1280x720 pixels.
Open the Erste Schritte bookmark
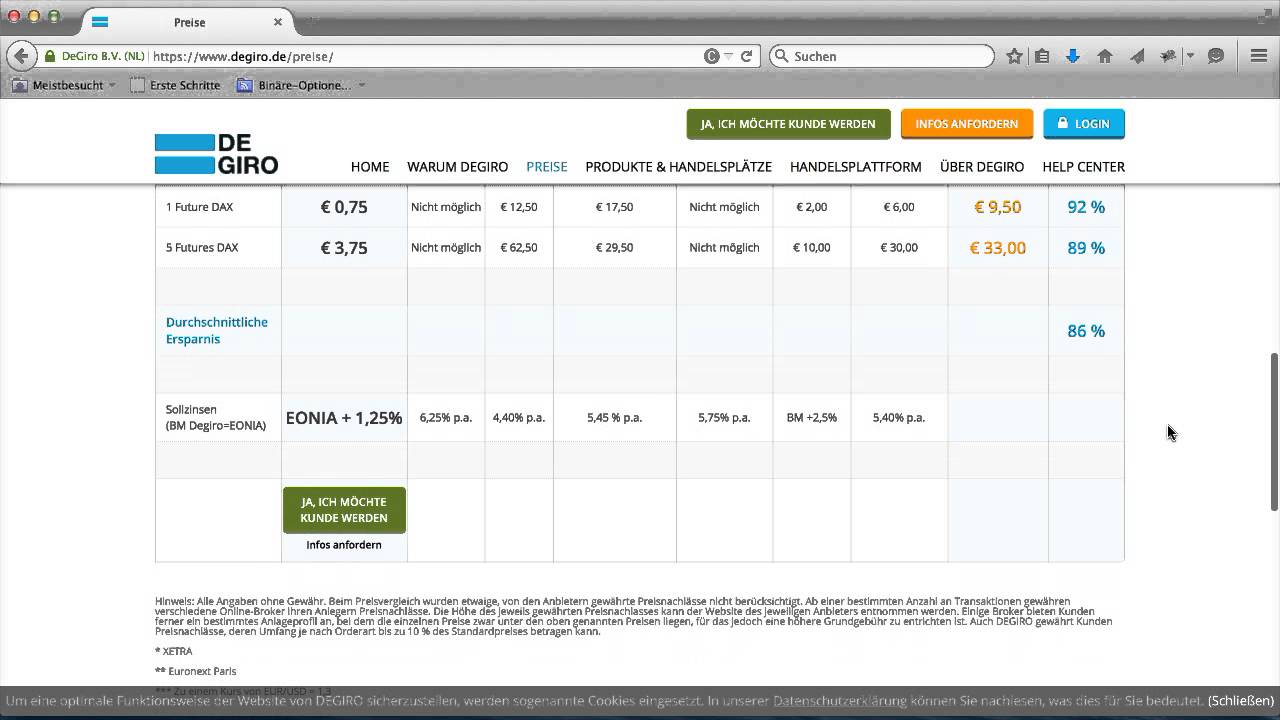coord(176,85)
